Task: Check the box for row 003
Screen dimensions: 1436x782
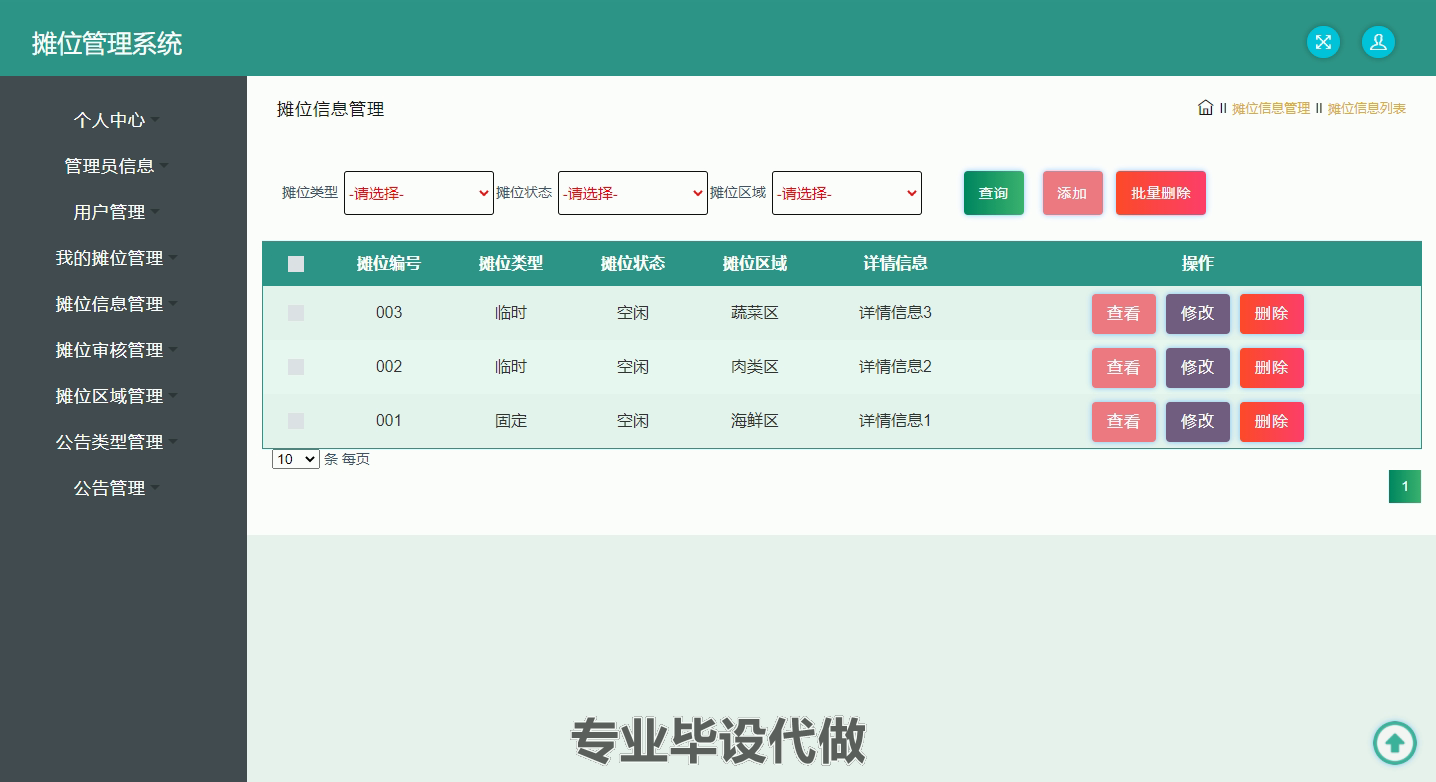Action: click(x=296, y=313)
